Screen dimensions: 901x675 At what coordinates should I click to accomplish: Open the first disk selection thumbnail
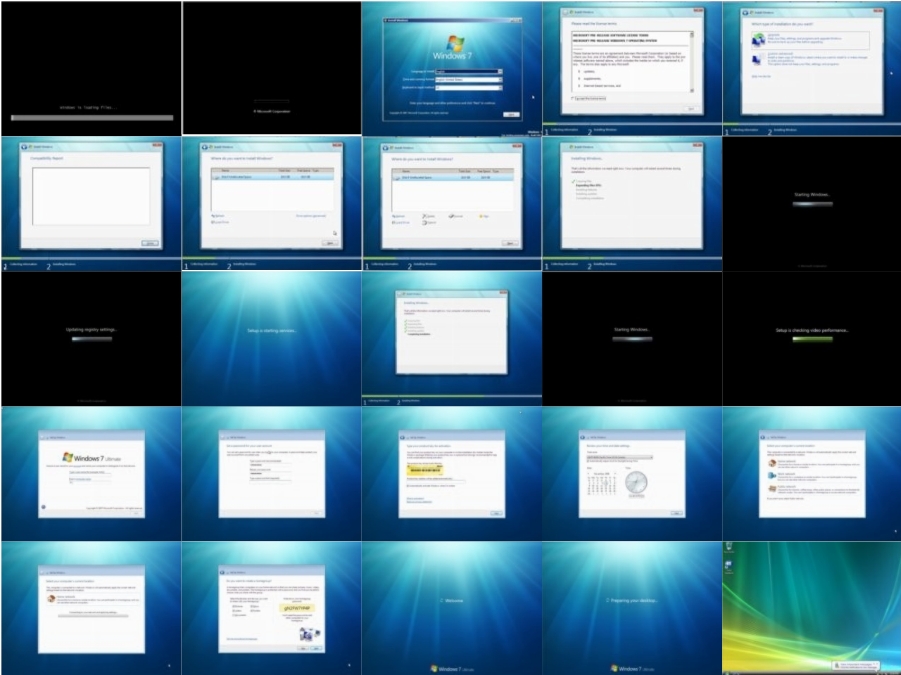tap(272, 203)
